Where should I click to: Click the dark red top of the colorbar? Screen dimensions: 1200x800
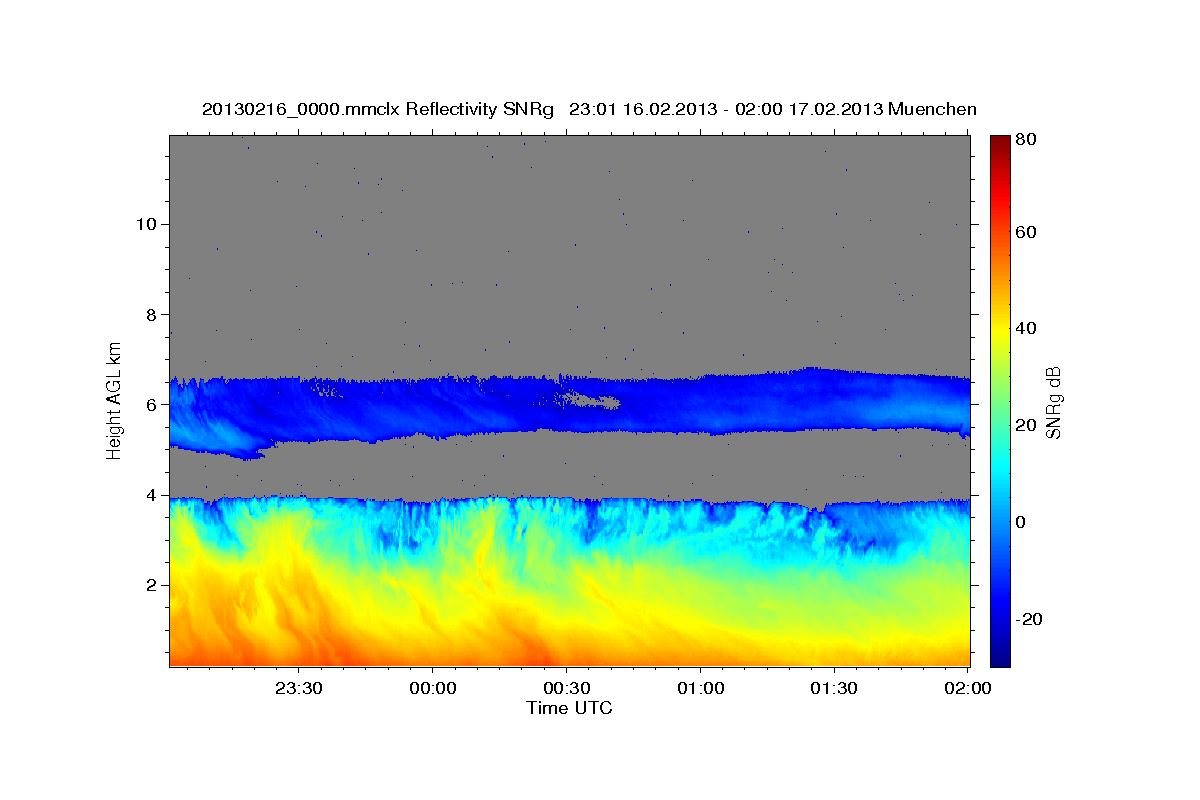pos(1000,145)
